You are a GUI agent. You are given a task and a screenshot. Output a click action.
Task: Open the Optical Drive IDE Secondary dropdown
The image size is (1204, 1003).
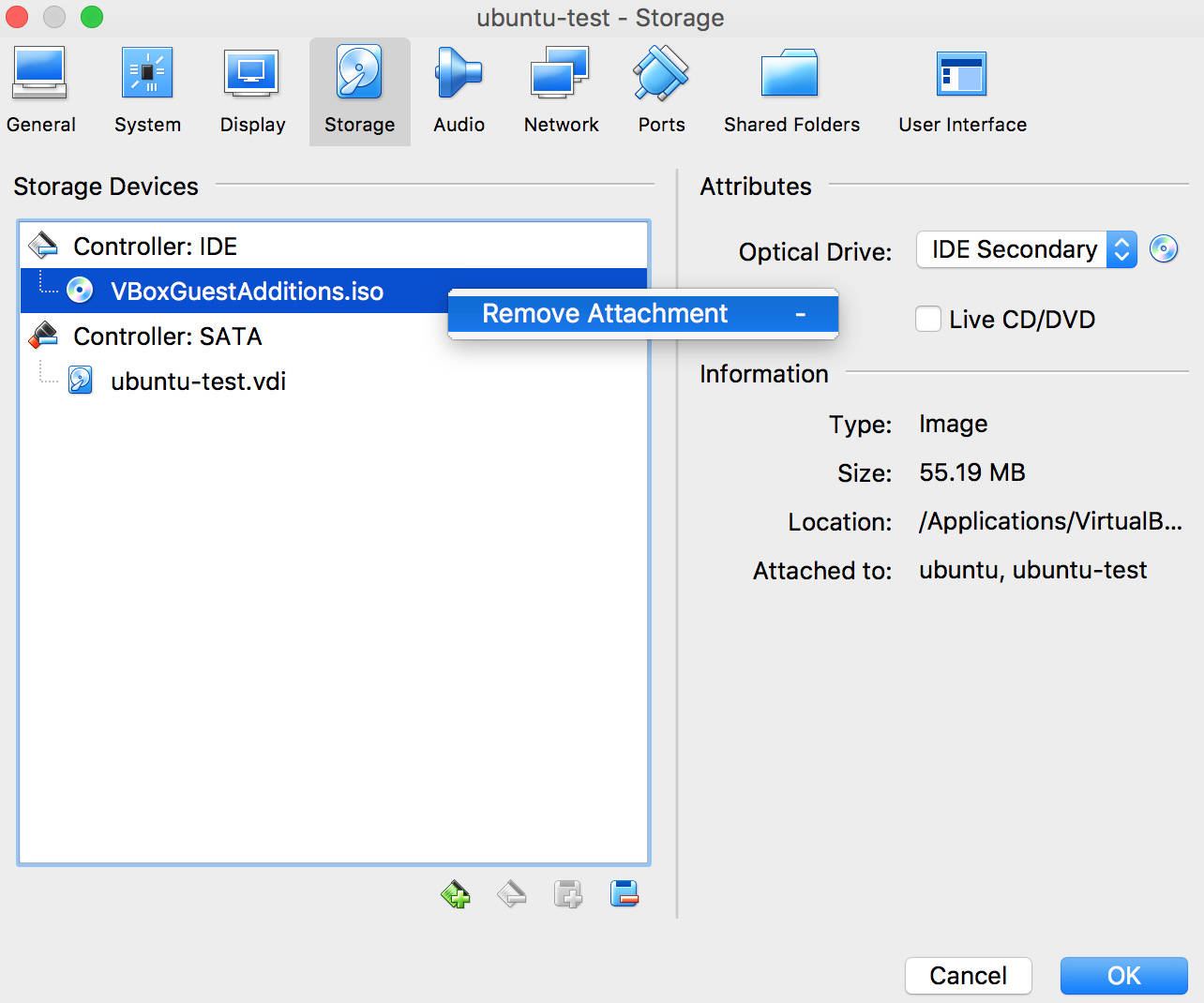[x=1027, y=249]
